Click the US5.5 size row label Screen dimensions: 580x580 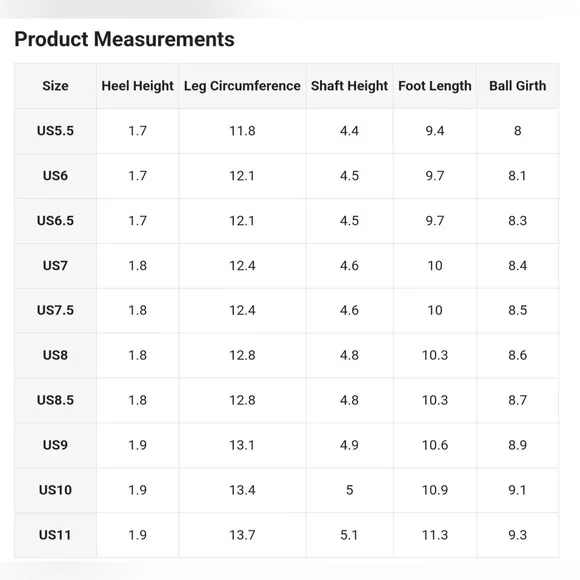point(55,131)
